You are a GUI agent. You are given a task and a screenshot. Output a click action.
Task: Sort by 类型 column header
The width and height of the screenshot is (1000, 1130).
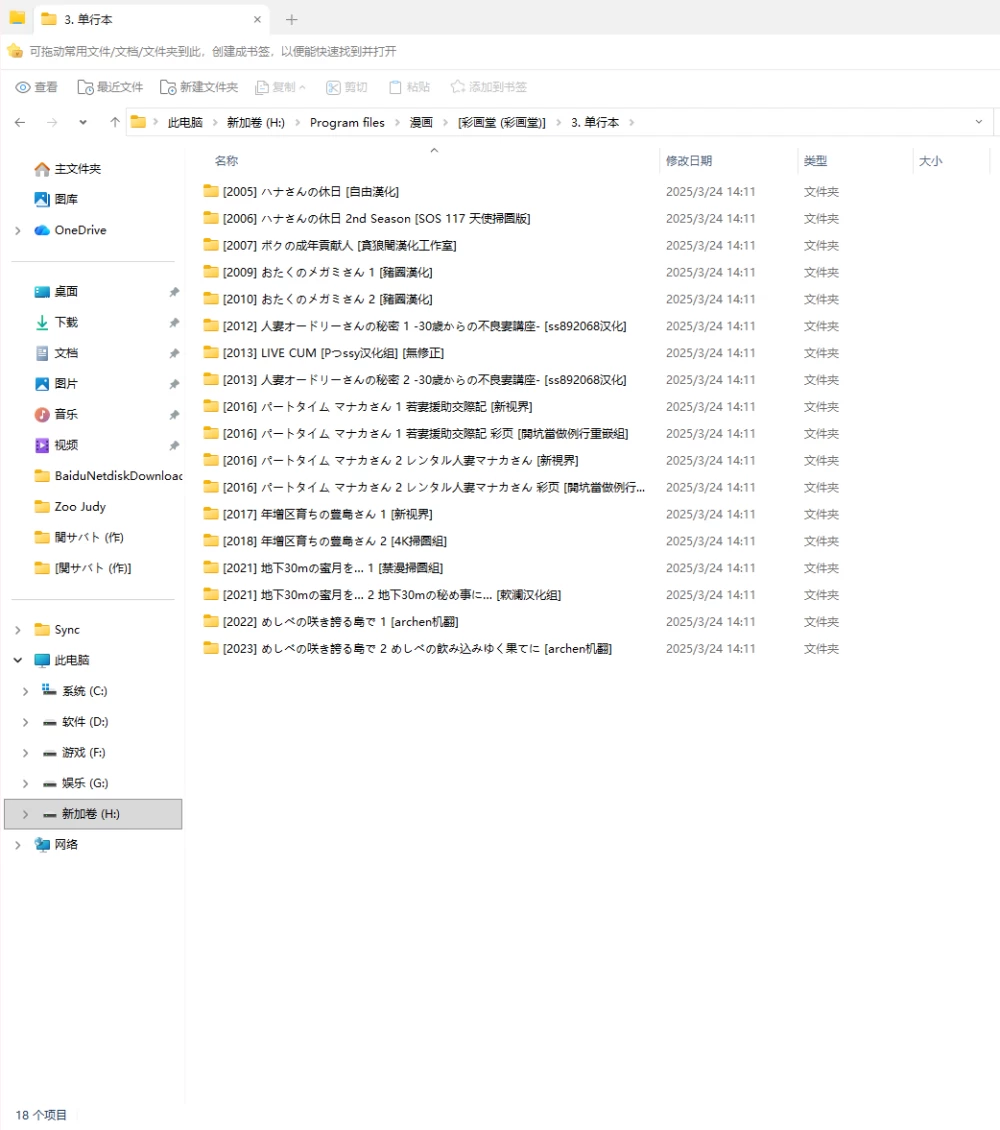click(816, 161)
